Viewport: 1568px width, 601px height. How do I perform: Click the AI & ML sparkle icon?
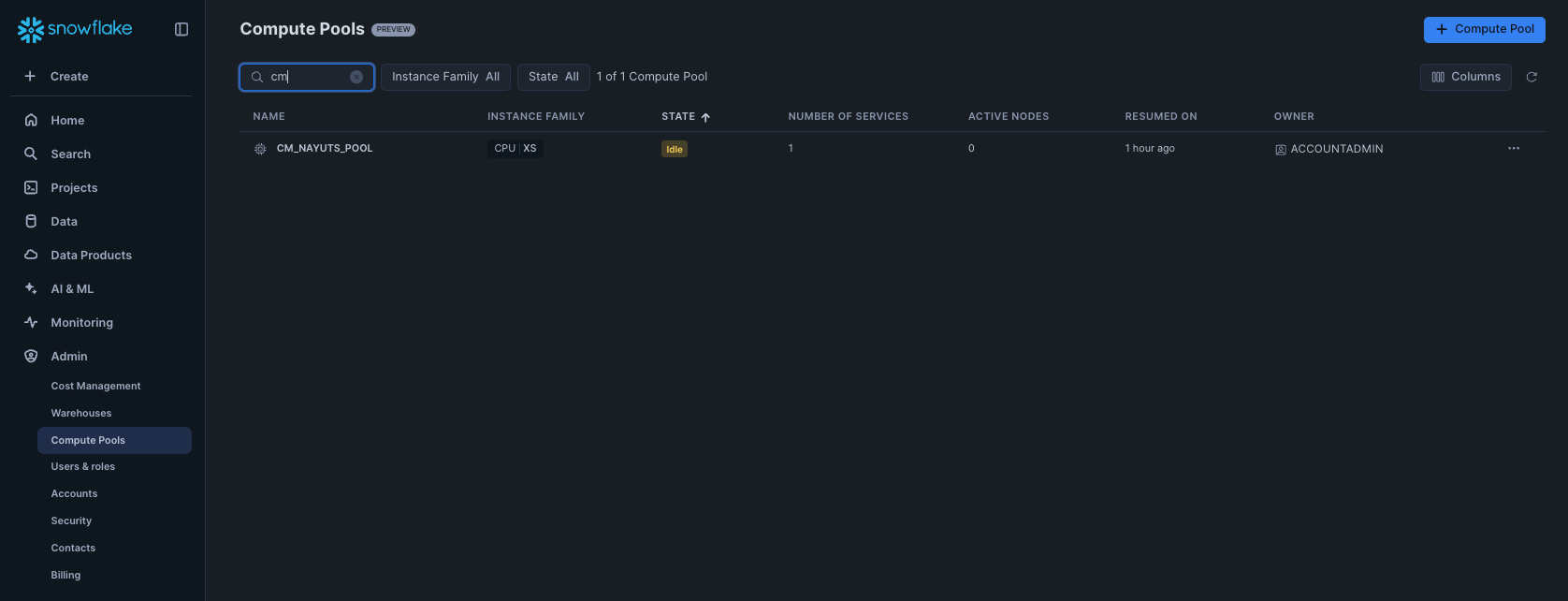(x=31, y=288)
